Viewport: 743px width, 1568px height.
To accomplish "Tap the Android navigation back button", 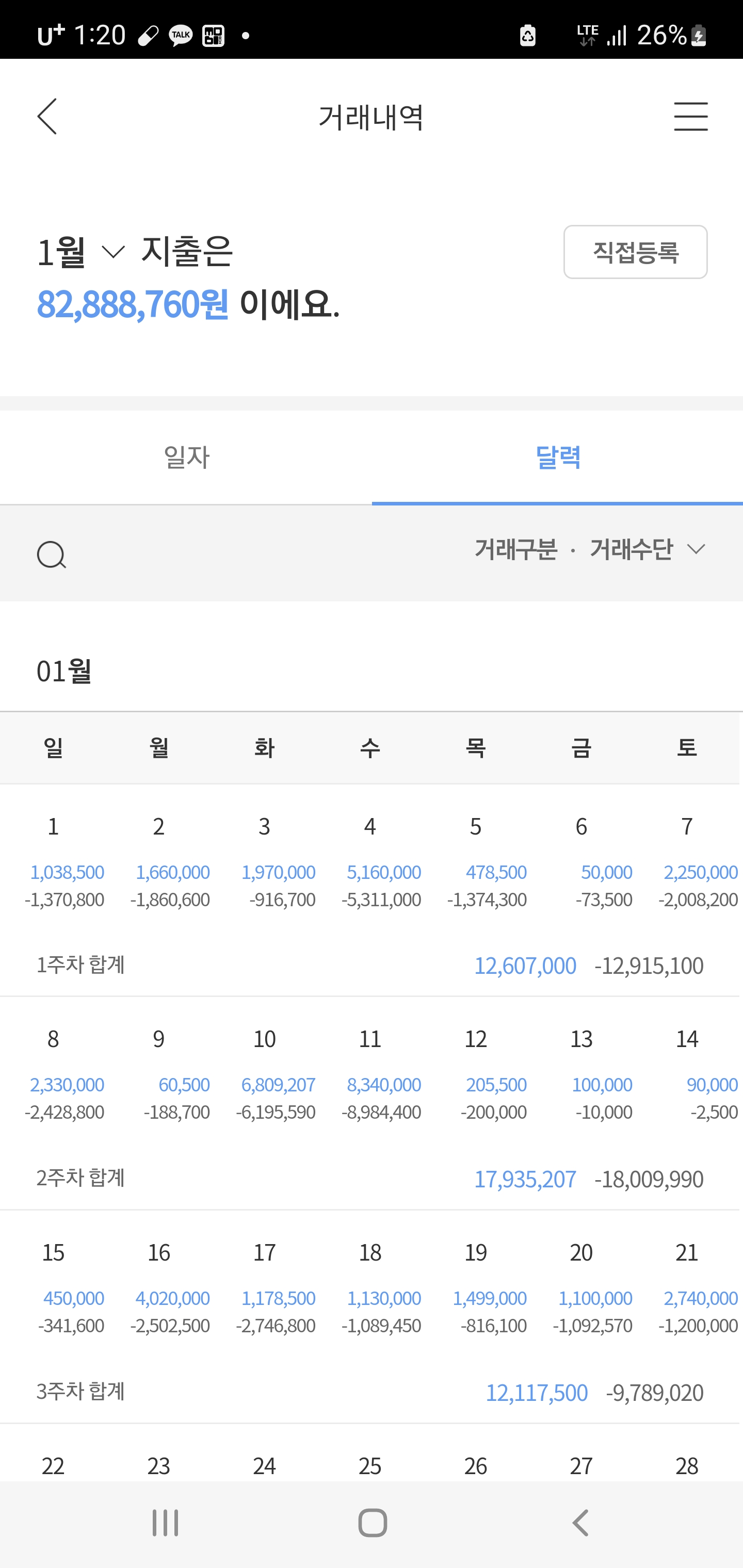I will pos(580,1523).
